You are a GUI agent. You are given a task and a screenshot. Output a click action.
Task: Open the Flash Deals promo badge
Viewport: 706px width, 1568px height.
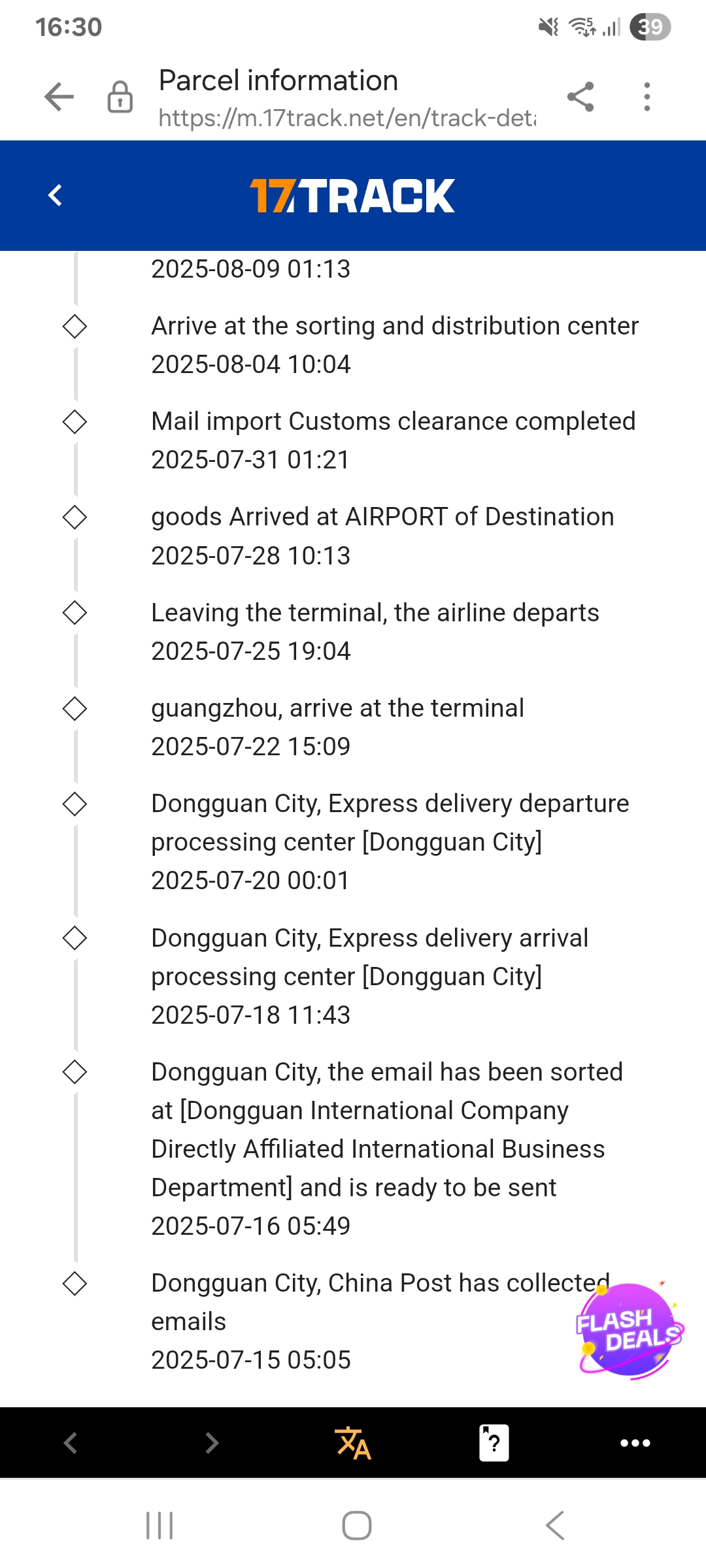pyautogui.click(x=629, y=1330)
